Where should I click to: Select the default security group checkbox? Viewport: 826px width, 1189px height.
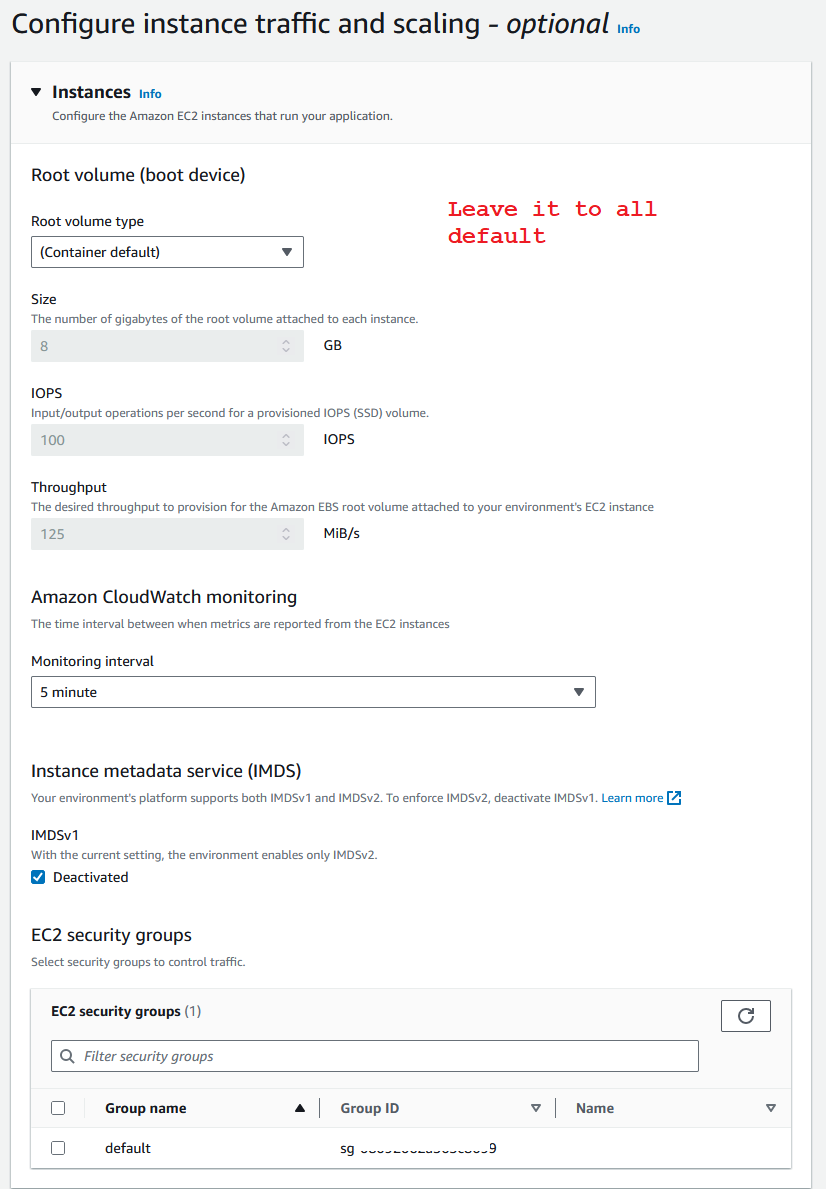tap(58, 1148)
